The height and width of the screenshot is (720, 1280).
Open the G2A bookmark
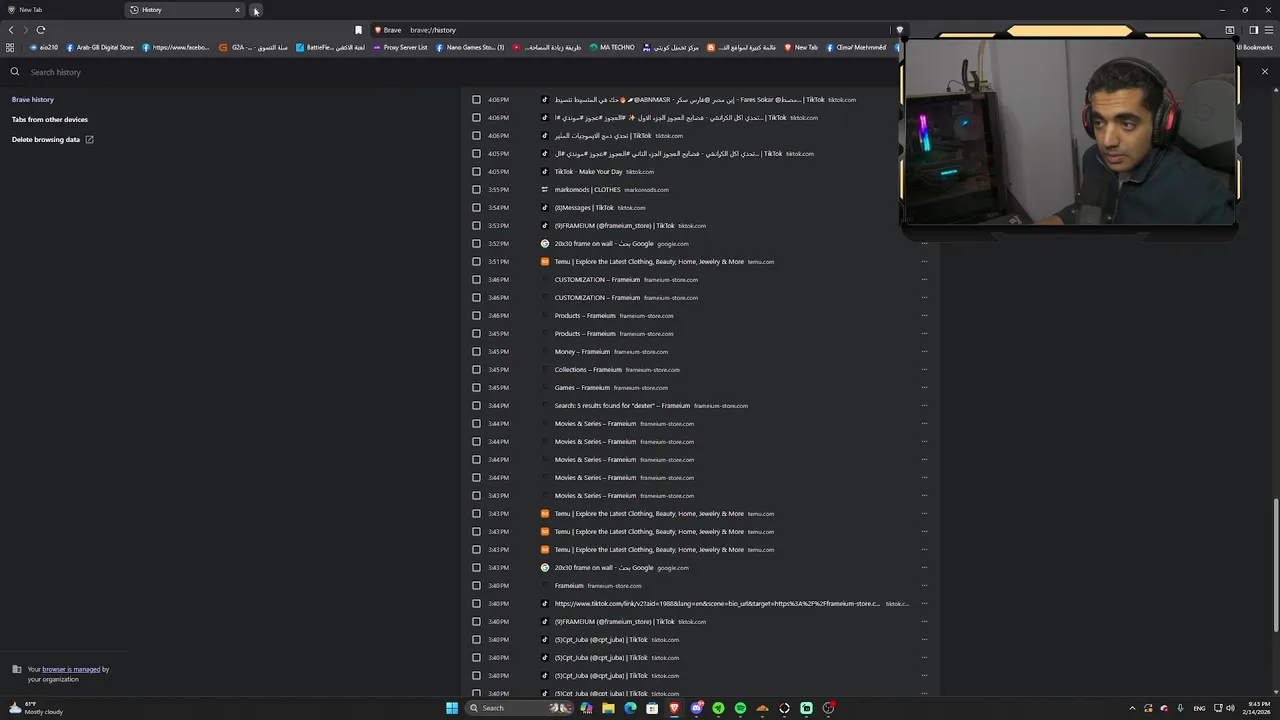(x=254, y=47)
